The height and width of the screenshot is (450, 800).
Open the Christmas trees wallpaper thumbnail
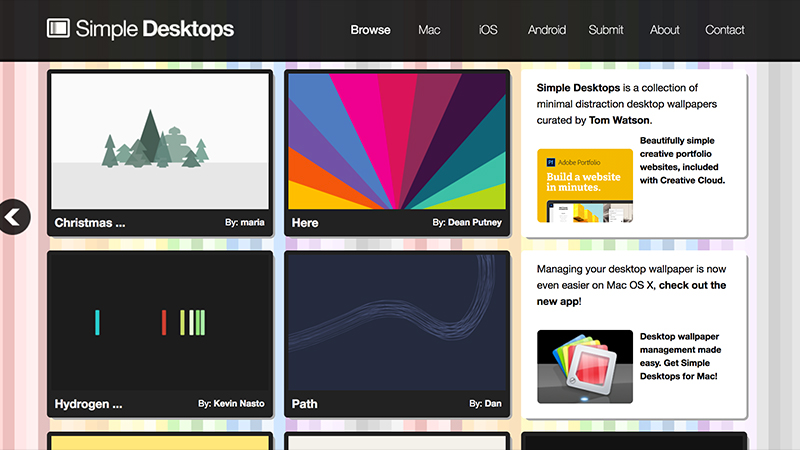160,141
